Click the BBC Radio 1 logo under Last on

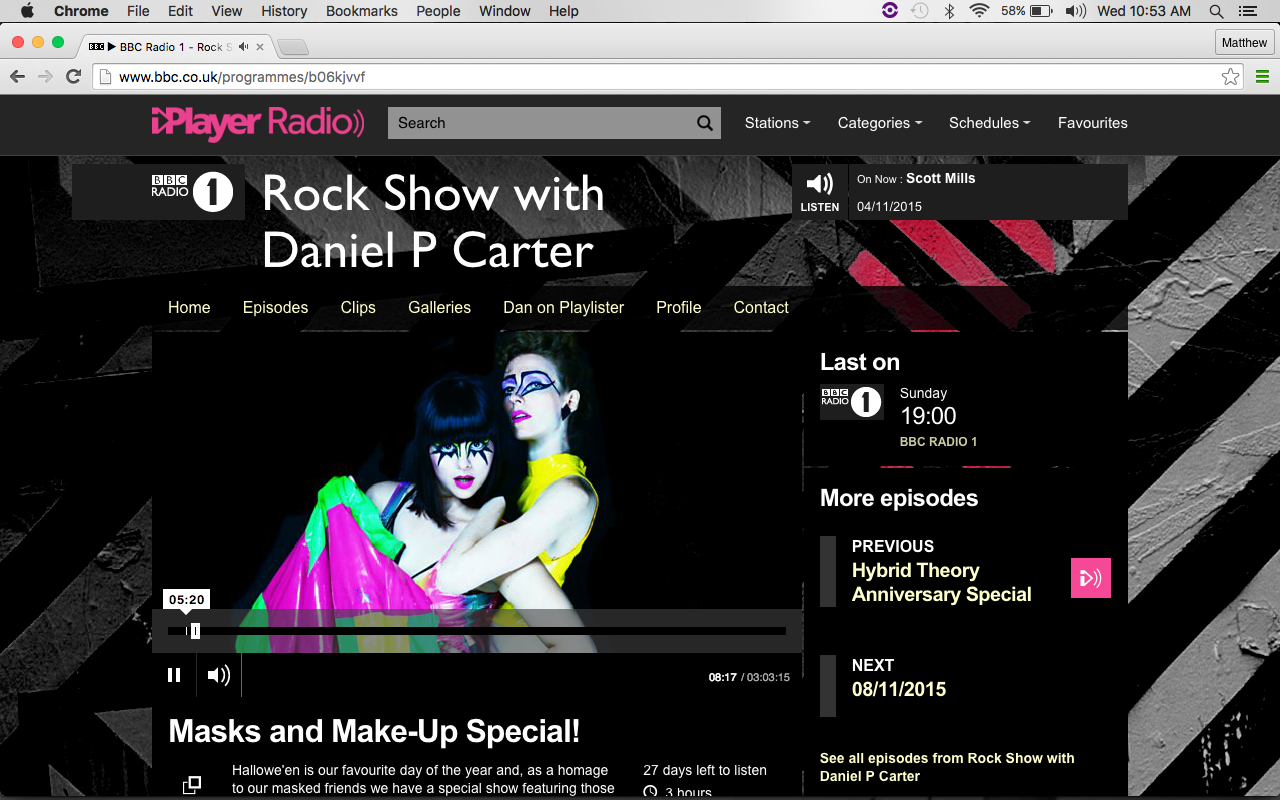(851, 402)
